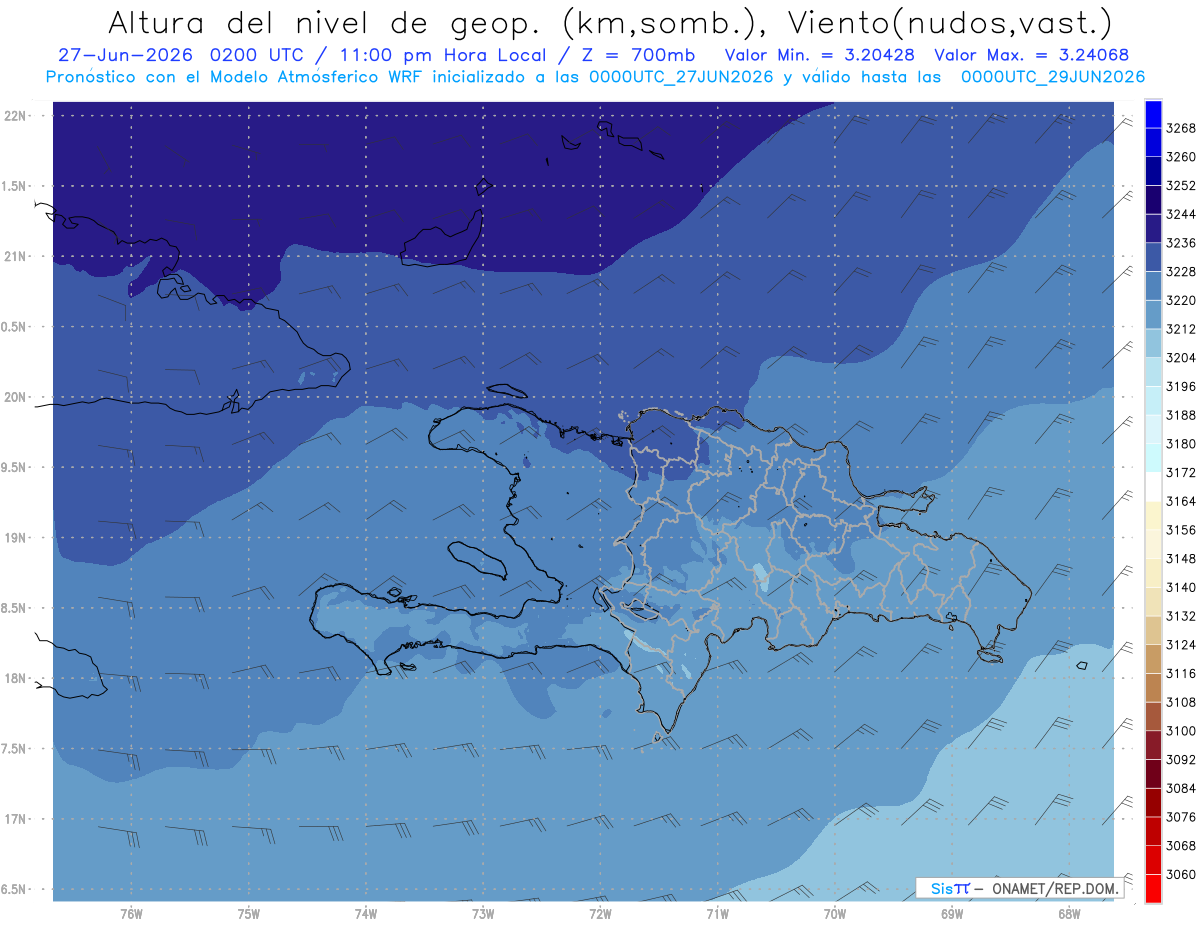Click the '70W' longitude label

coord(834,913)
